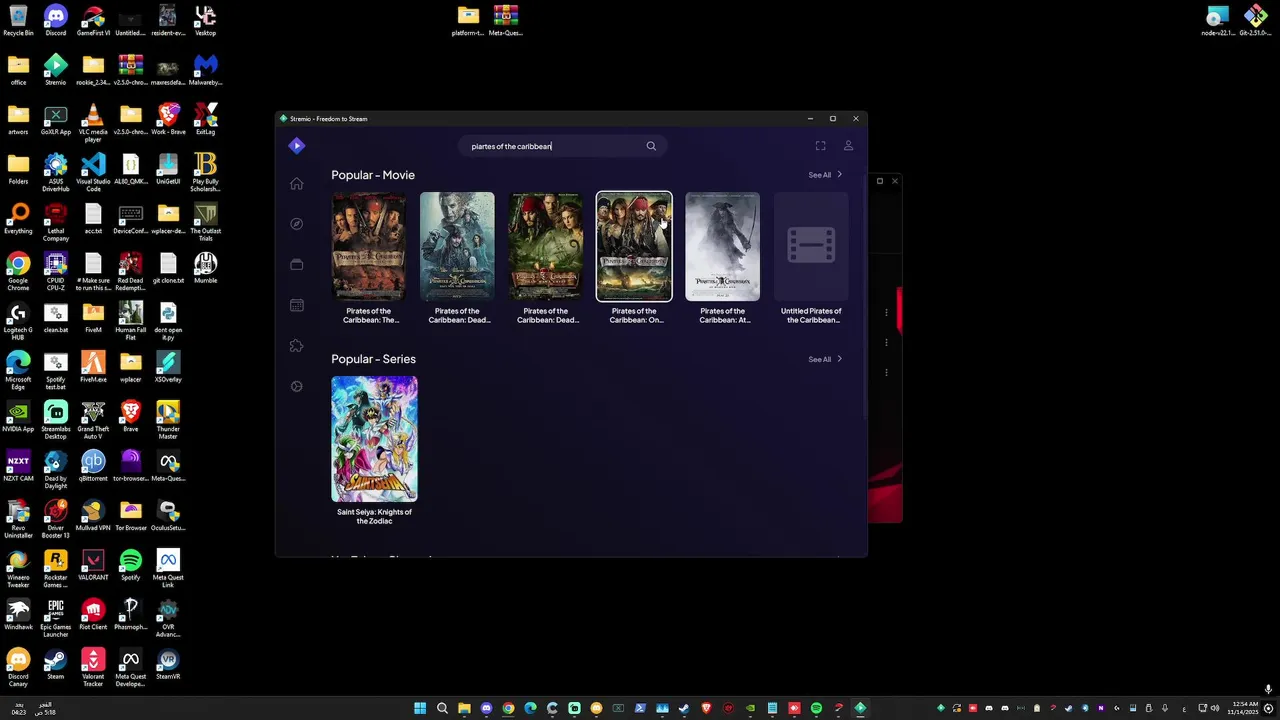The image size is (1280, 720).
Task: Open Discover via the compass sidebar icon
Action: tap(296, 224)
